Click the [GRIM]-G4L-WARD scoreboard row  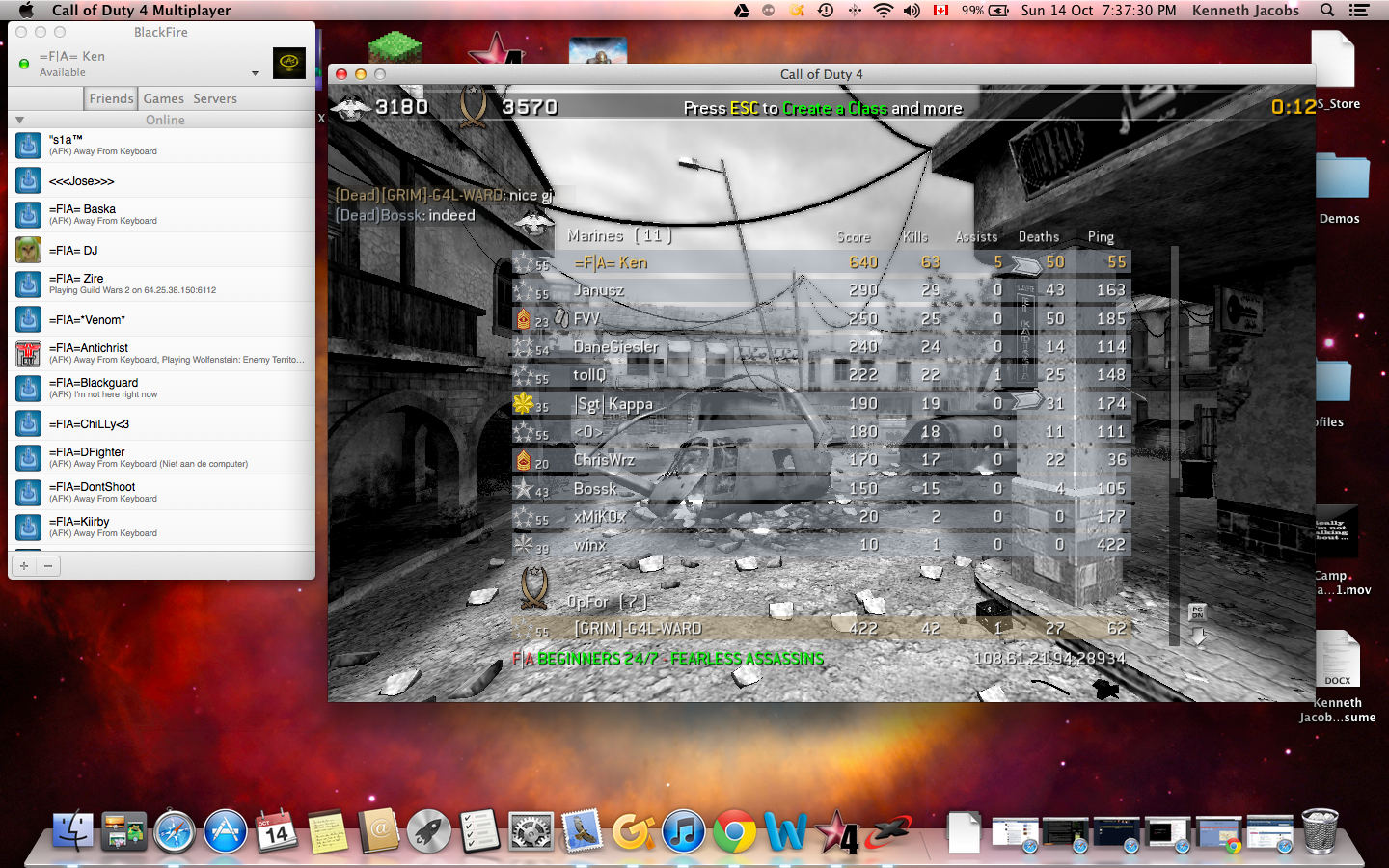pyautogui.click(x=821, y=629)
